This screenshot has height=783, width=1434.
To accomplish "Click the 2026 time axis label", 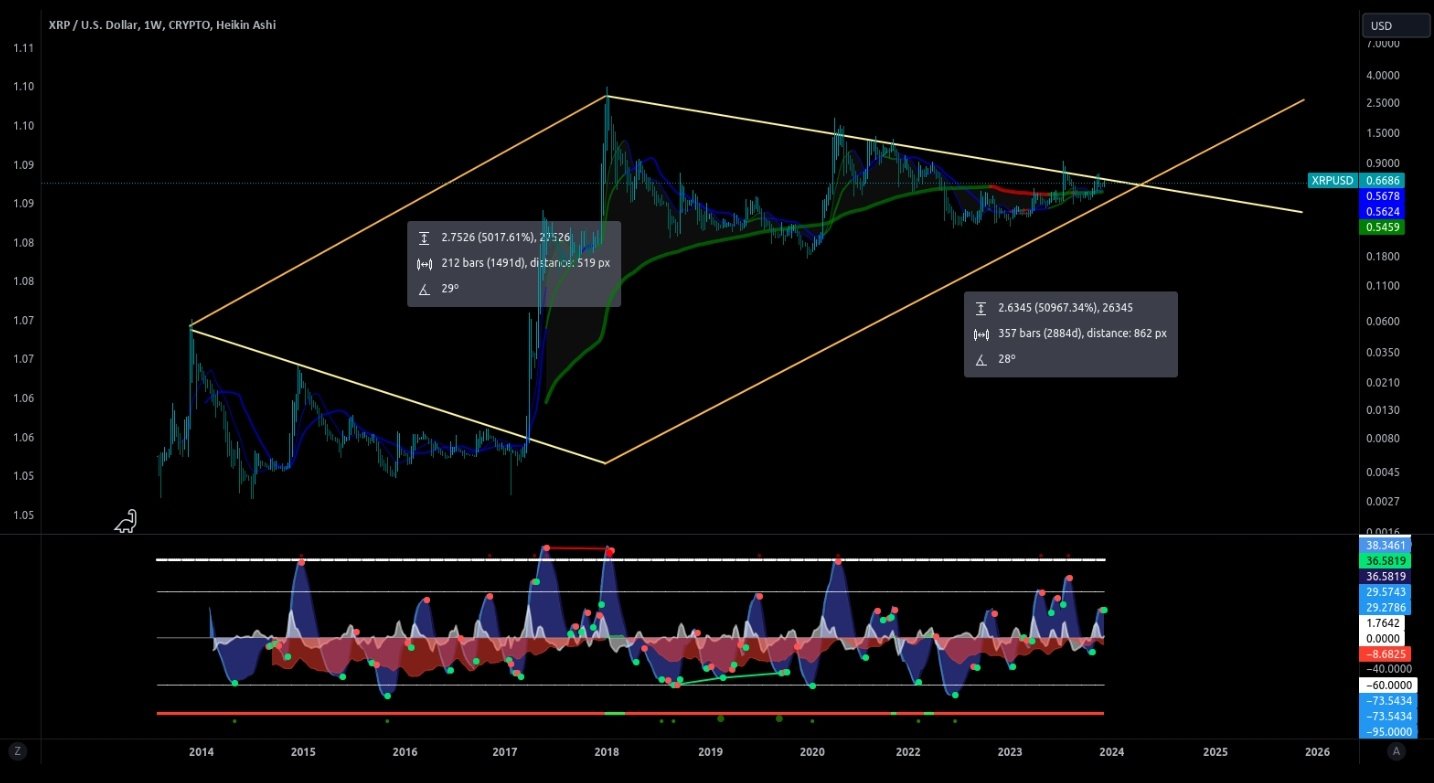I will 1317,751.
